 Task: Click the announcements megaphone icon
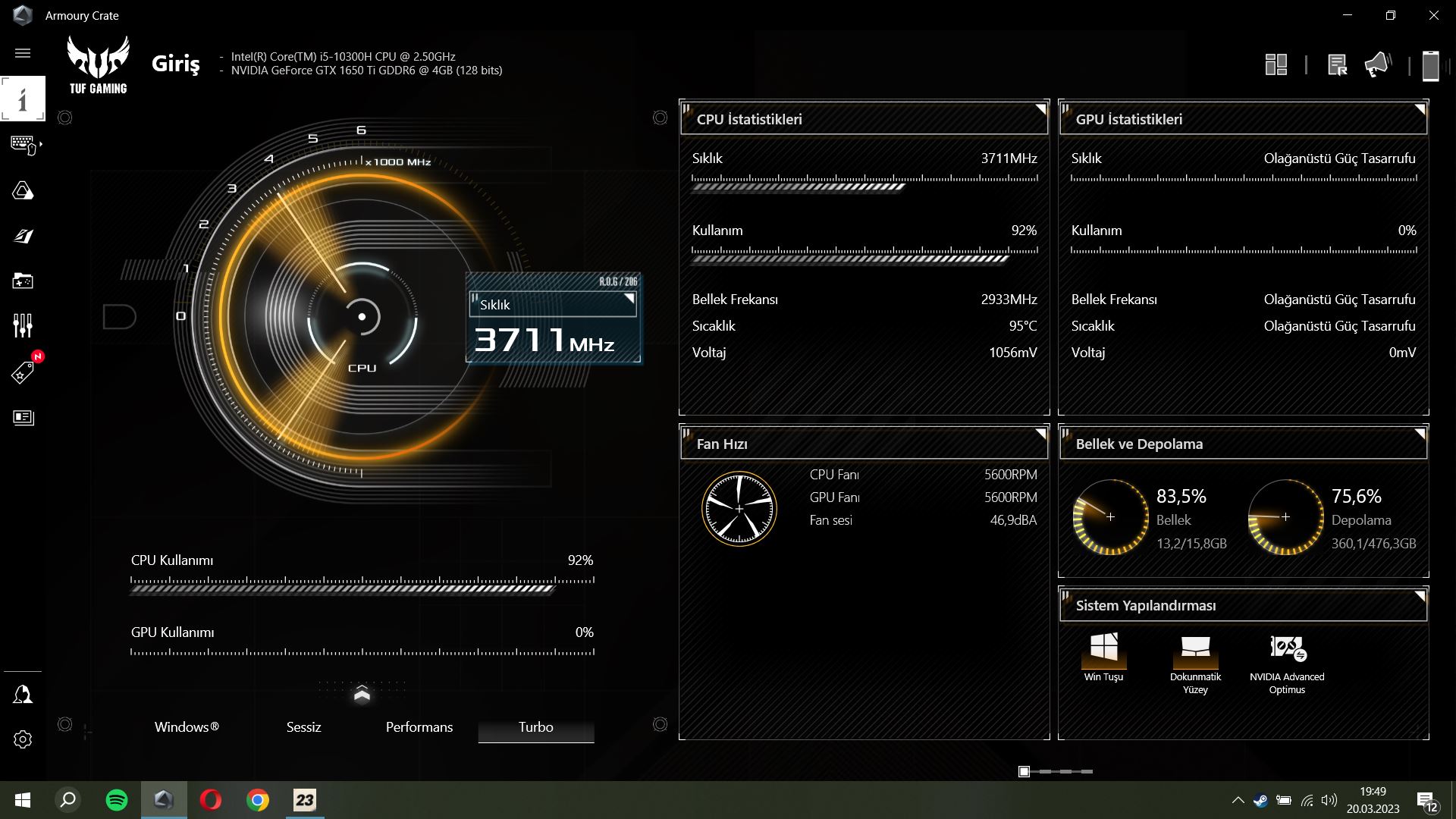pyautogui.click(x=1377, y=65)
